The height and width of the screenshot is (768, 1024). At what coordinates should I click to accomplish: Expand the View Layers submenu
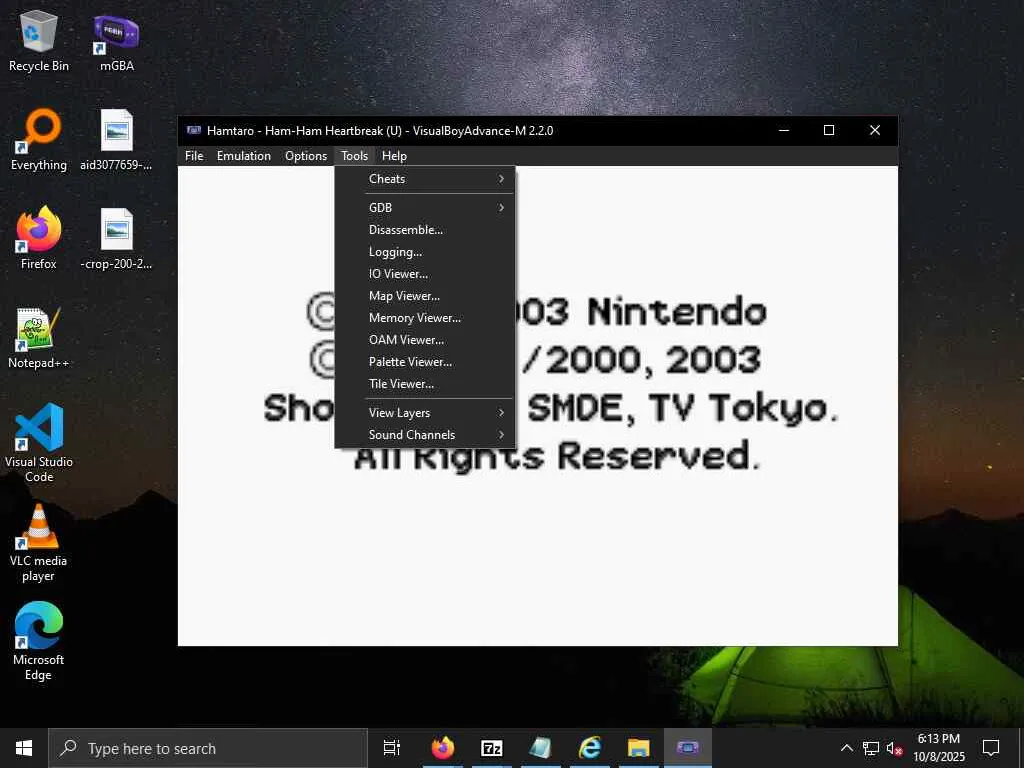pyautogui.click(x=424, y=413)
